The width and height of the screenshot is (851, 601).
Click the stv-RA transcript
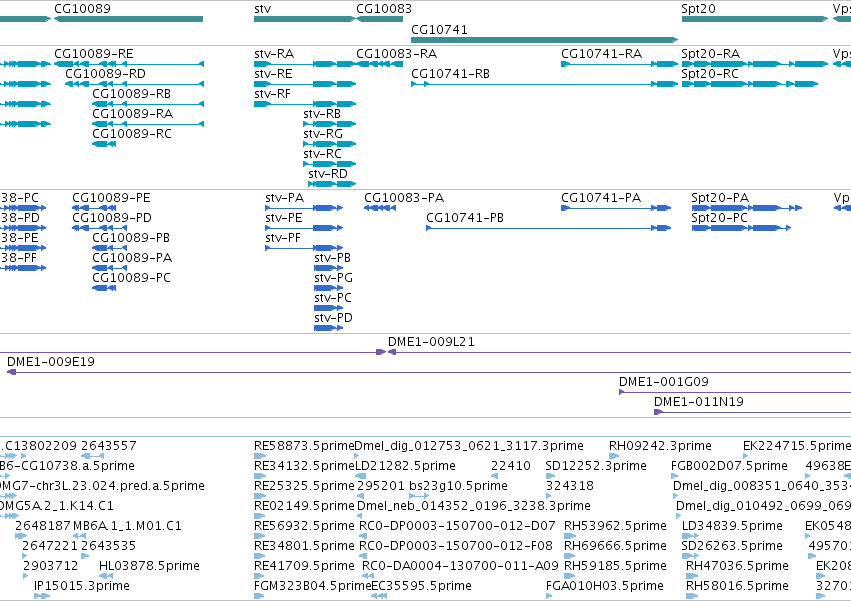304,64
